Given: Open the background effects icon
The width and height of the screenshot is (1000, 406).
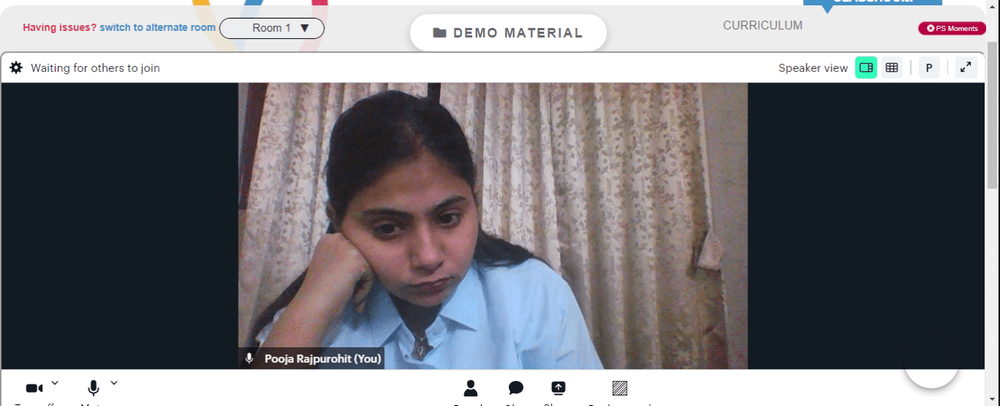Looking at the screenshot, I should (x=619, y=388).
